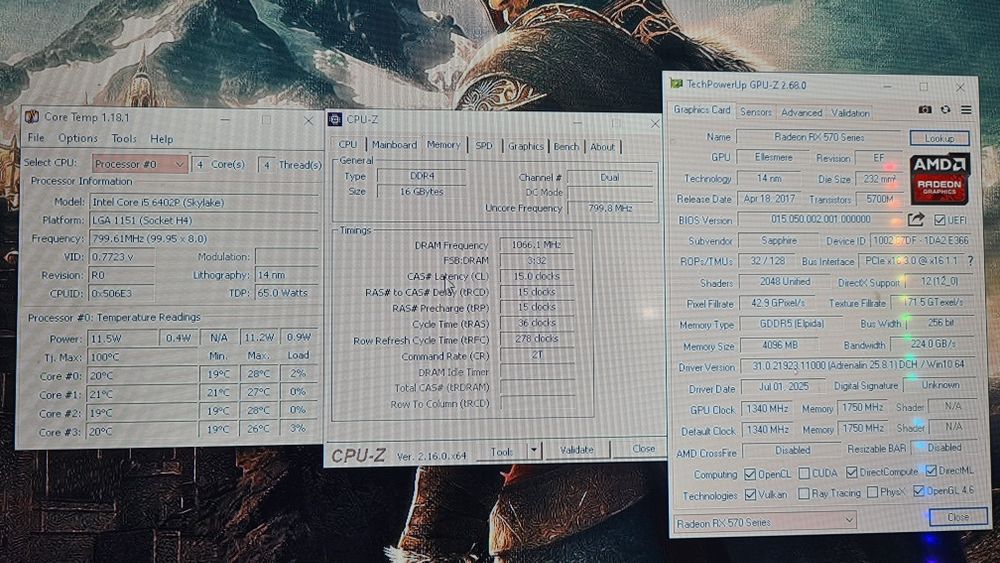Click the Lookup button in GPU-Z

pyautogui.click(x=939, y=138)
